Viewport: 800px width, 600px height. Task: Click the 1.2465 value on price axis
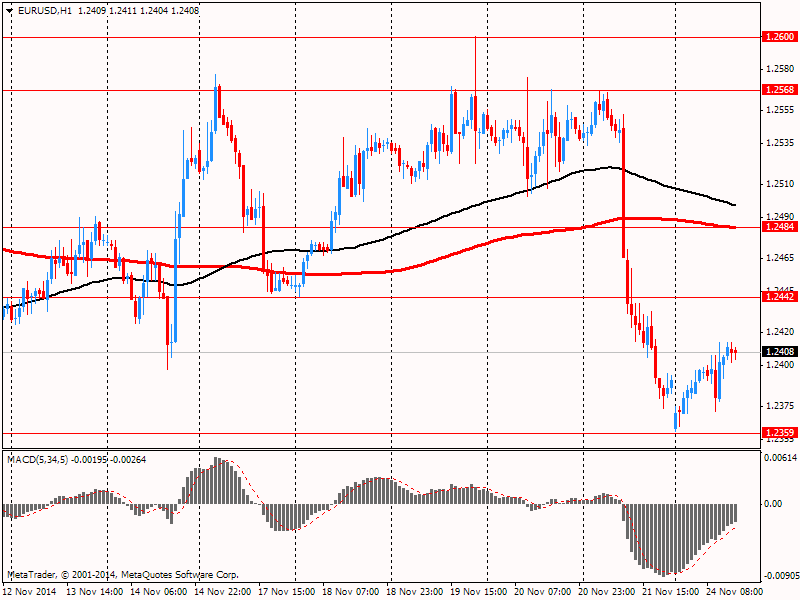781,258
